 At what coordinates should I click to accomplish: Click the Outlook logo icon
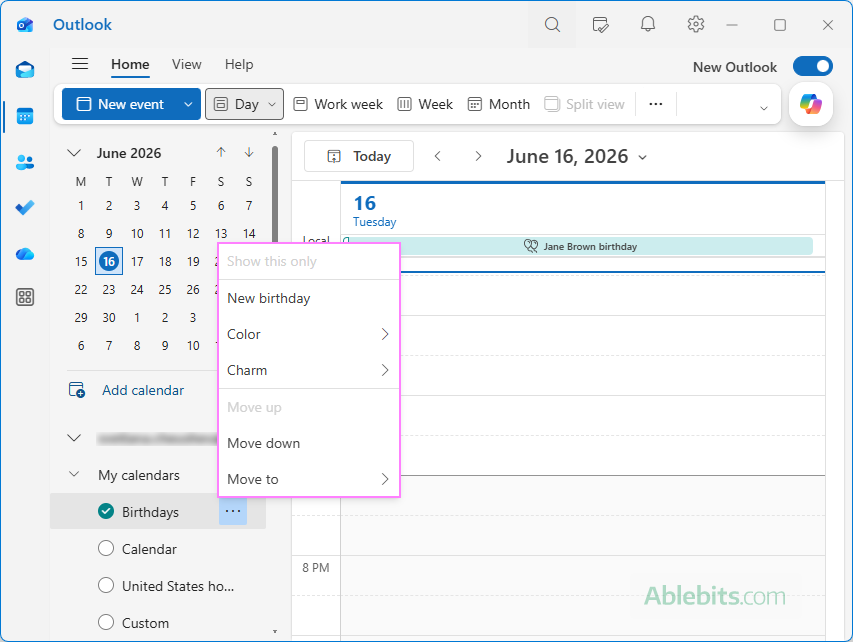tap(25, 24)
